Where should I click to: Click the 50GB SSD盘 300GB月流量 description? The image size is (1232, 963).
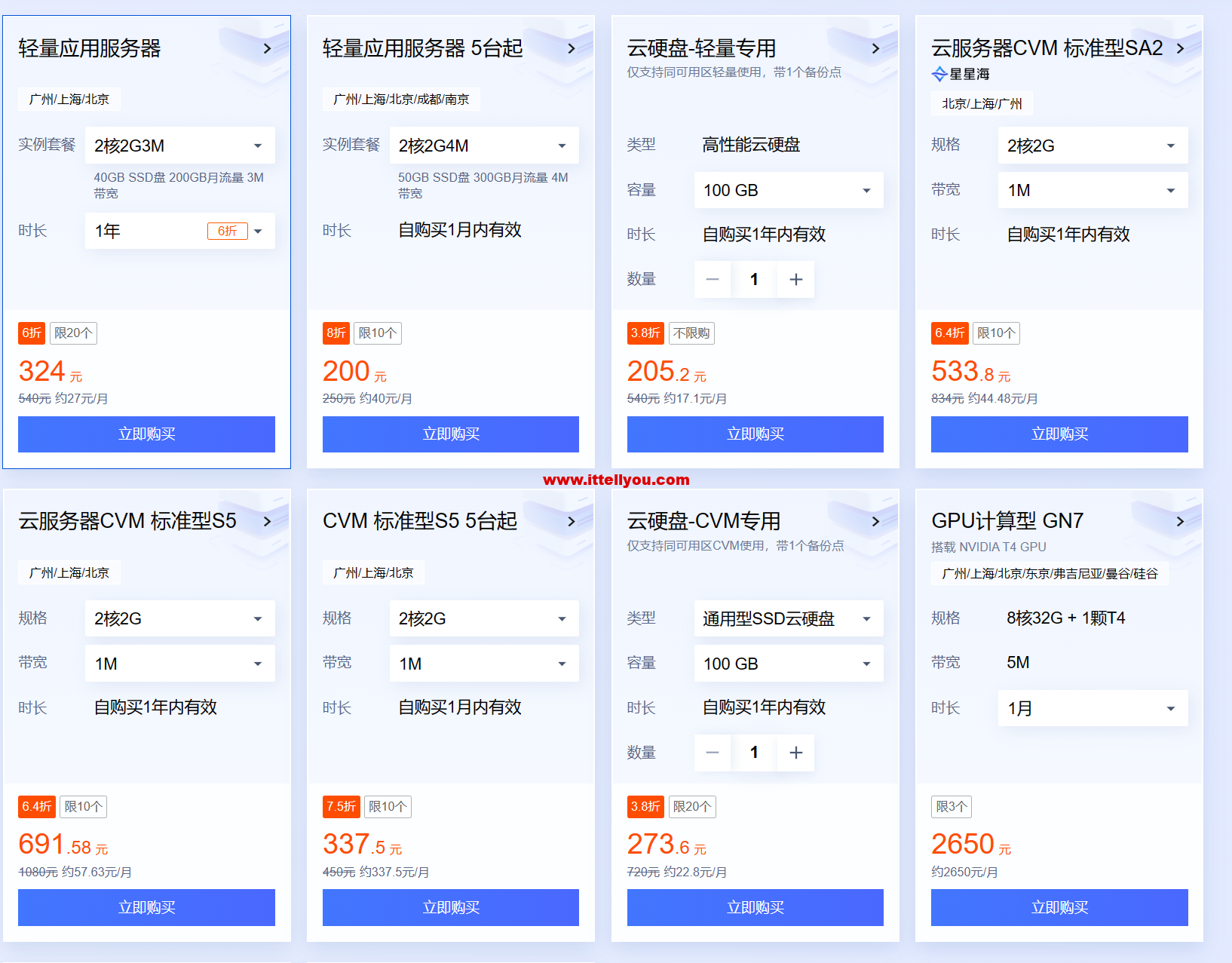pos(483,186)
